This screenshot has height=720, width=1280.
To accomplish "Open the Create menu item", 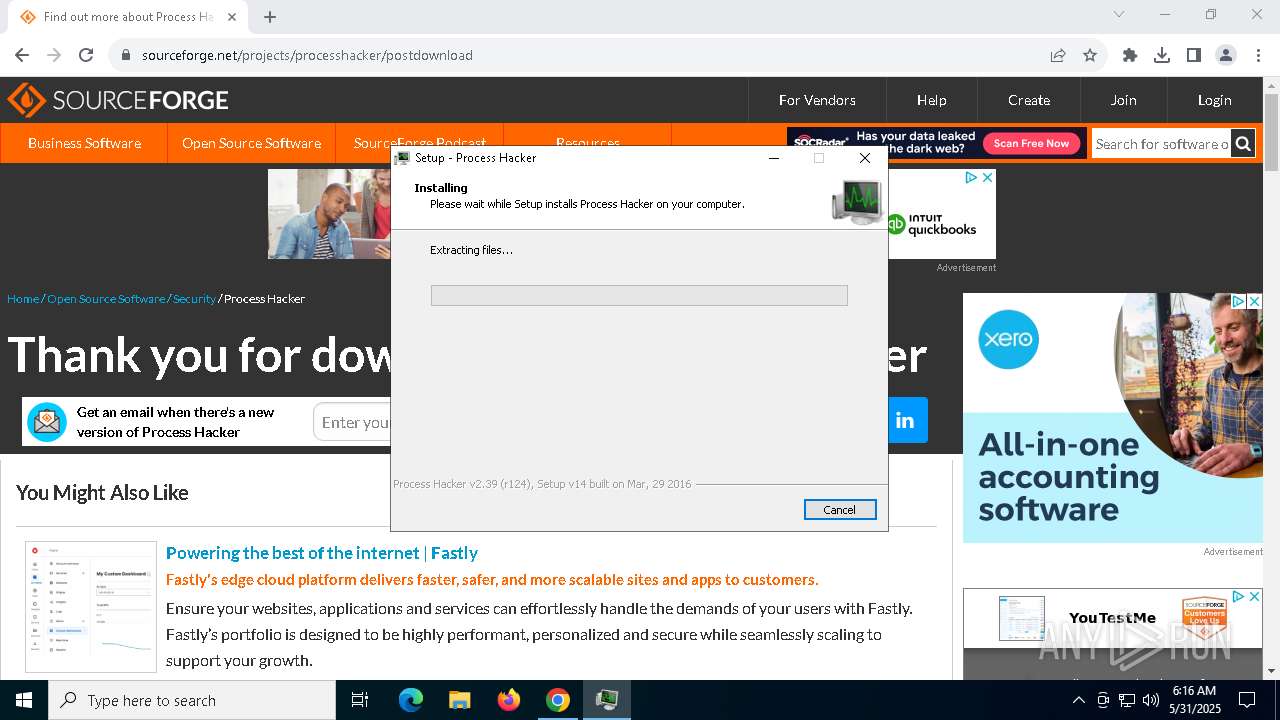I will (1029, 100).
